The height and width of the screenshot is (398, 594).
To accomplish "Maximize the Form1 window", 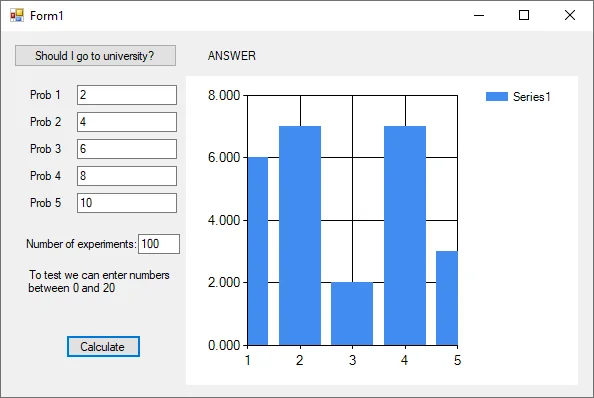I will pos(524,16).
